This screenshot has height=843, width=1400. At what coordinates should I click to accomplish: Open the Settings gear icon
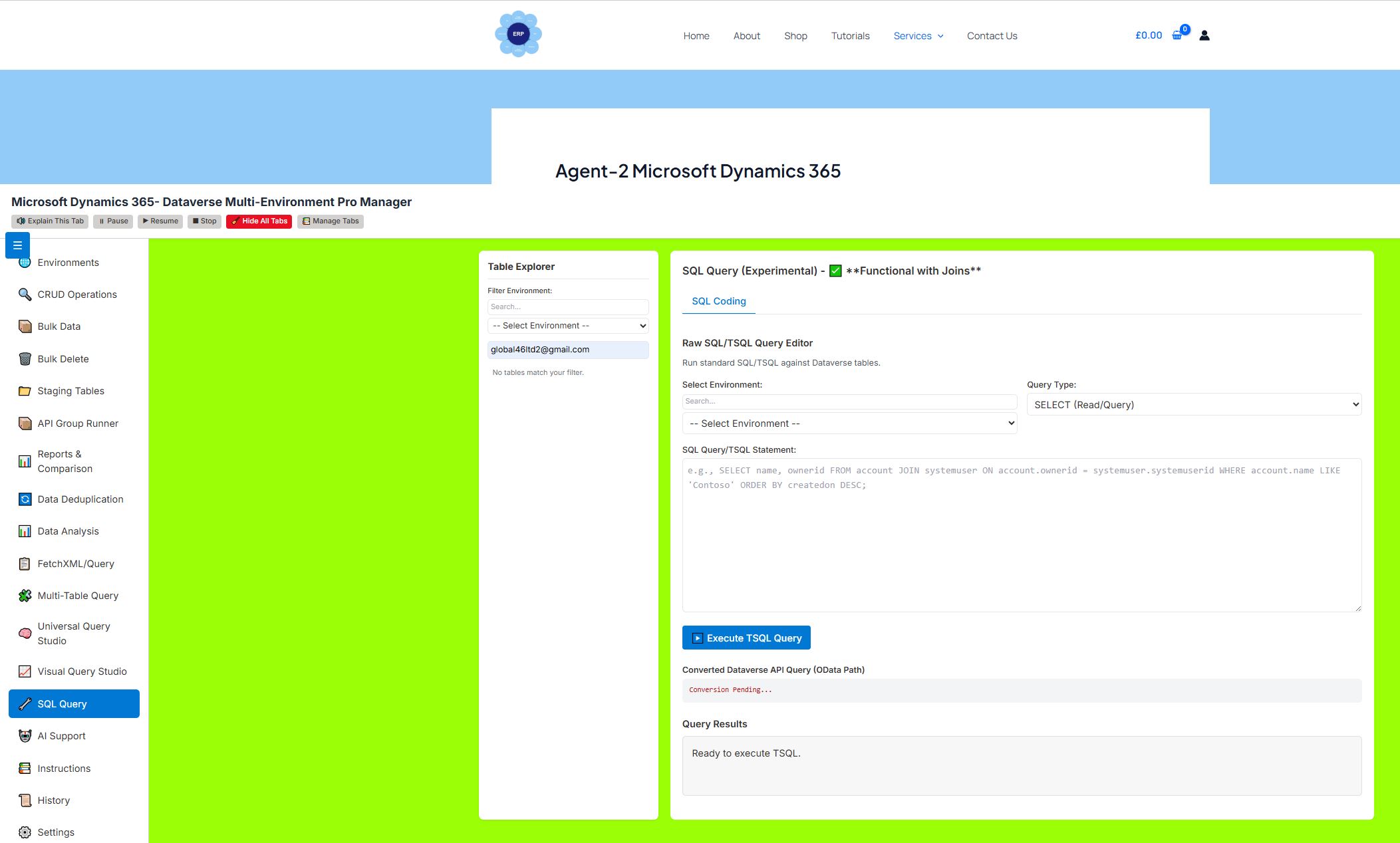[24, 832]
